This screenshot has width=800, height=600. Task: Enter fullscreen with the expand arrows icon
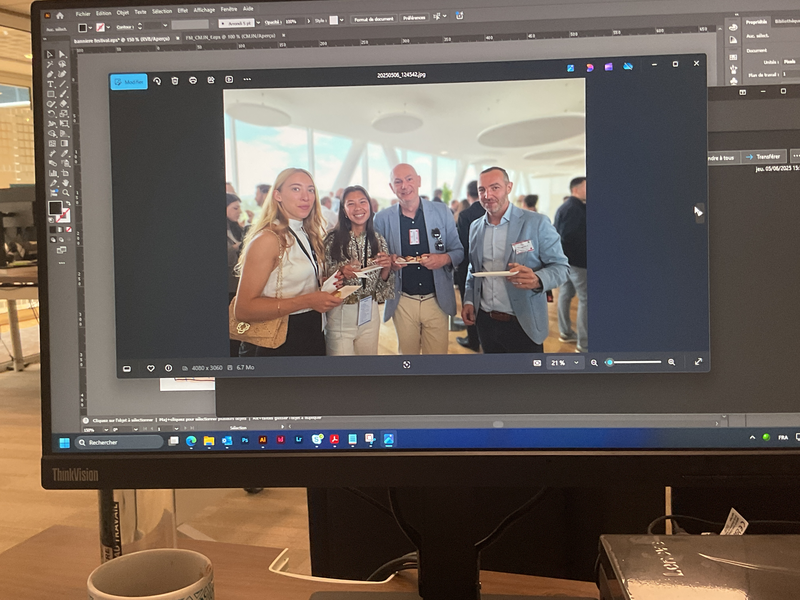click(x=698, y=362)
